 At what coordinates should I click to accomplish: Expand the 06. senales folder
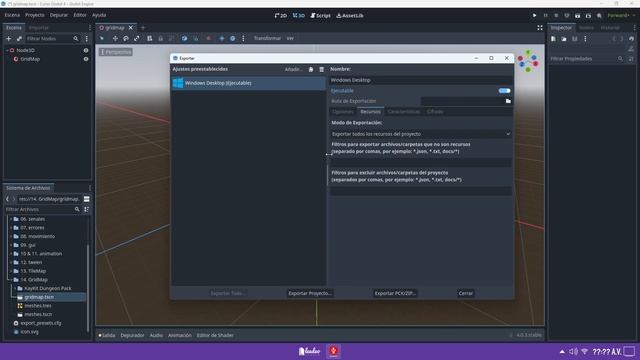pyautogui.click(x=11, y=219)
